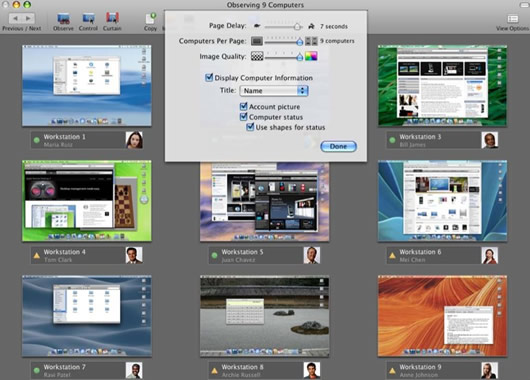Click Ravi Patel account picture
The width and height of the screenshot is (530, 380).
134,370
